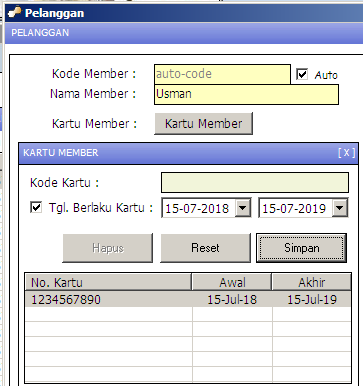Image resolution: width=363 pixels, height=386 pixels.
Task: Open the start date 15-07-2018 dropdown arrow
Action: [x=243, y=208]
